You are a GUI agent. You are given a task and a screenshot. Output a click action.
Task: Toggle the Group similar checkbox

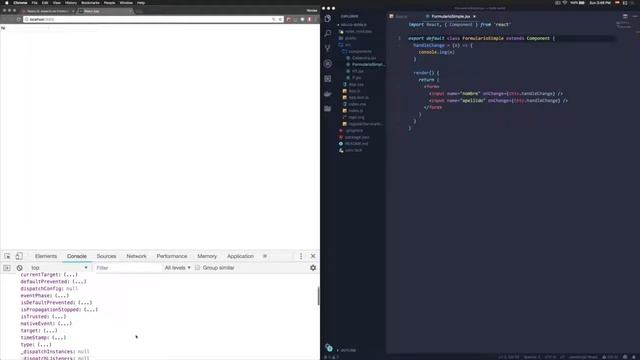click(x=198, y=268)
